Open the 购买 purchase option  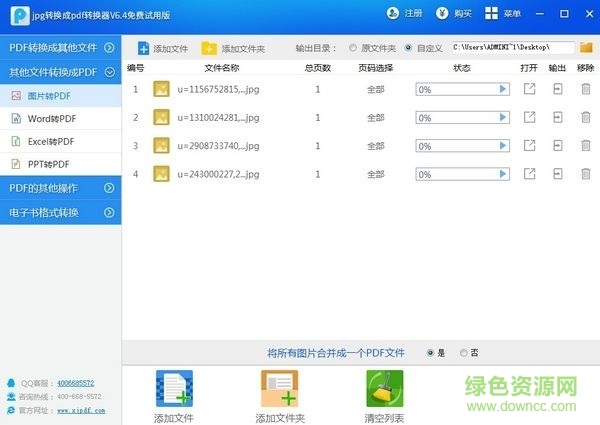[x=453, y=13]
